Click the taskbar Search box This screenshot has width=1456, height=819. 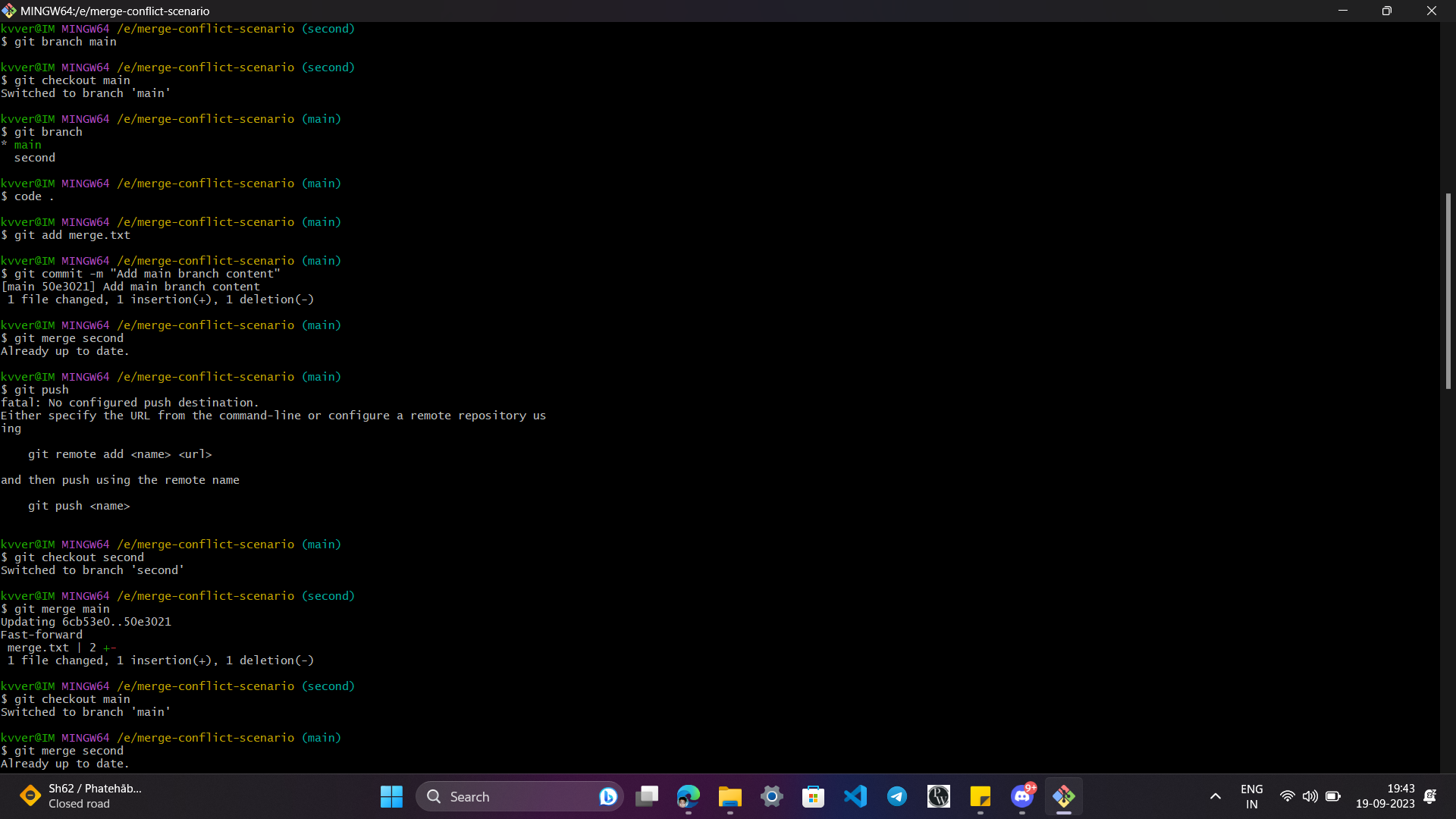(500, 796)
